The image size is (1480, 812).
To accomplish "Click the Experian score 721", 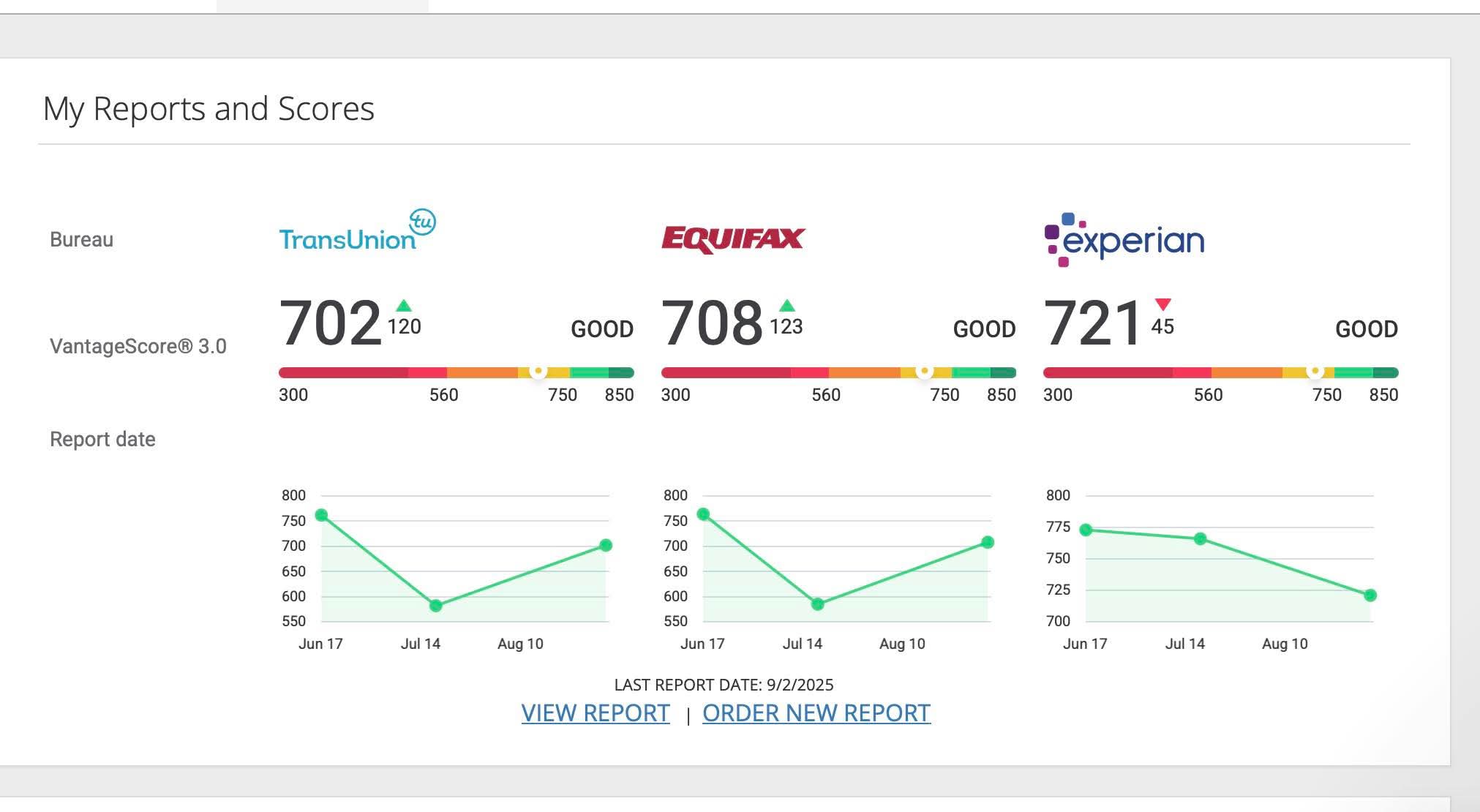I will (x=1092, y=323).
